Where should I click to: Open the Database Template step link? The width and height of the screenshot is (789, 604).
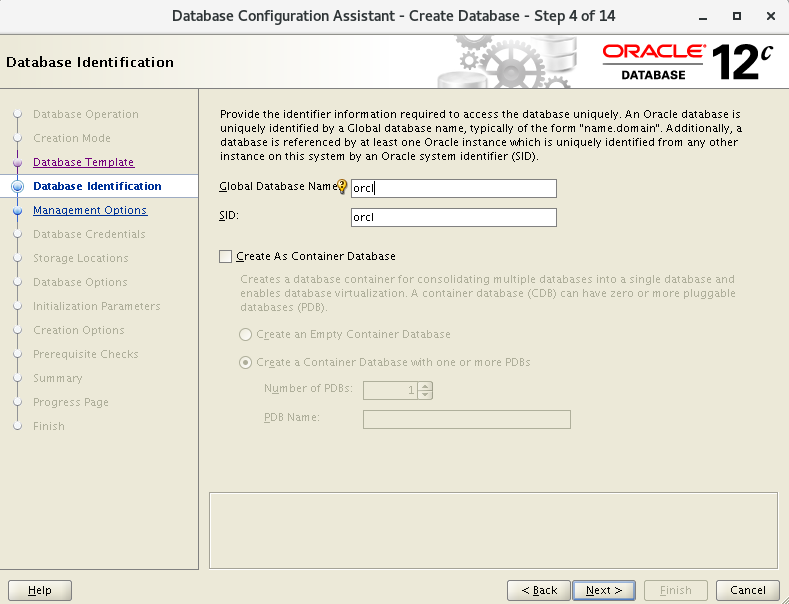pyautogui.click(x=84, y=162)
